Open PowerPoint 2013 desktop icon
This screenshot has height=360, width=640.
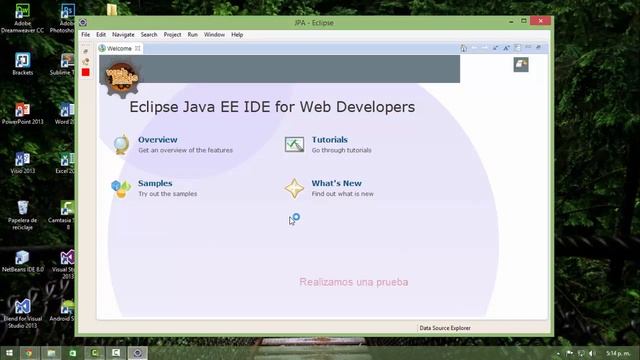(x=22, y=113)
